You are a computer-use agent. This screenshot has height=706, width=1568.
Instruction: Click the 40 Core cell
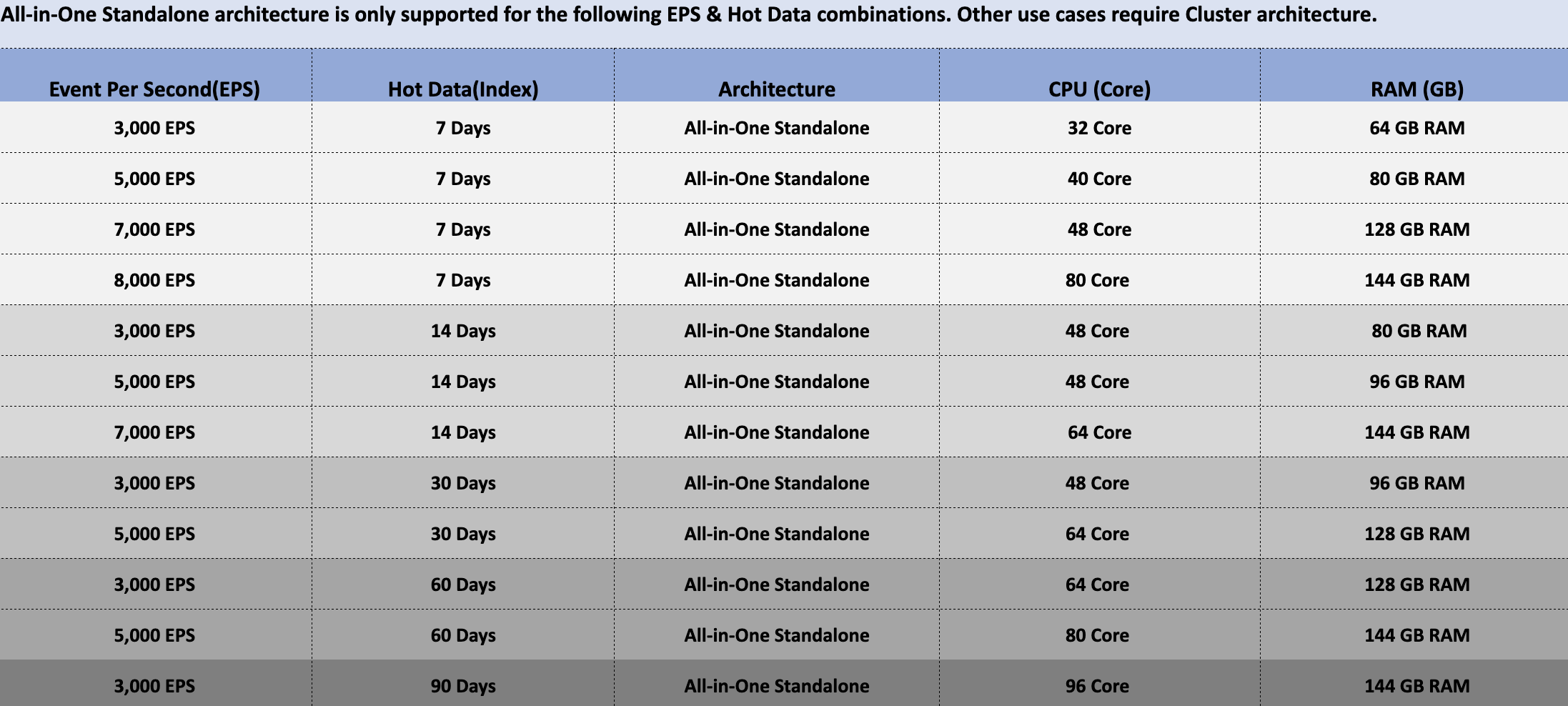point(1099,179)
